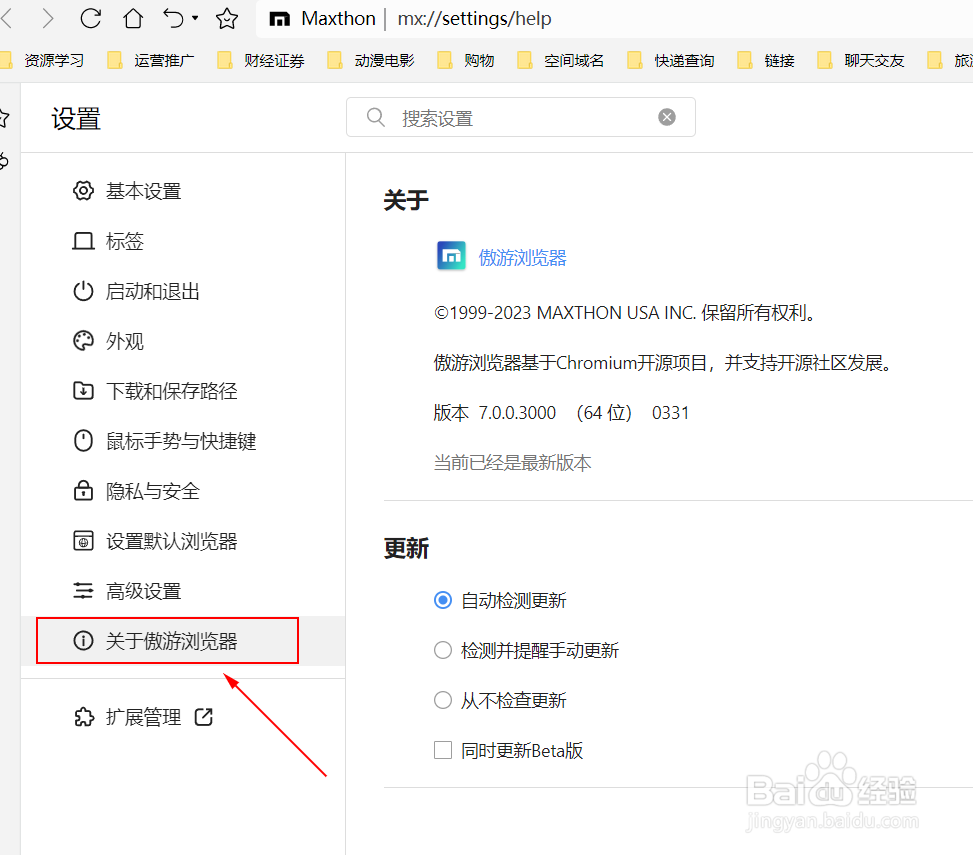The height and width of the screenshot is (855, 973).
Task: Click the external link icon after 扩展管理
Action: coord(204,717)
